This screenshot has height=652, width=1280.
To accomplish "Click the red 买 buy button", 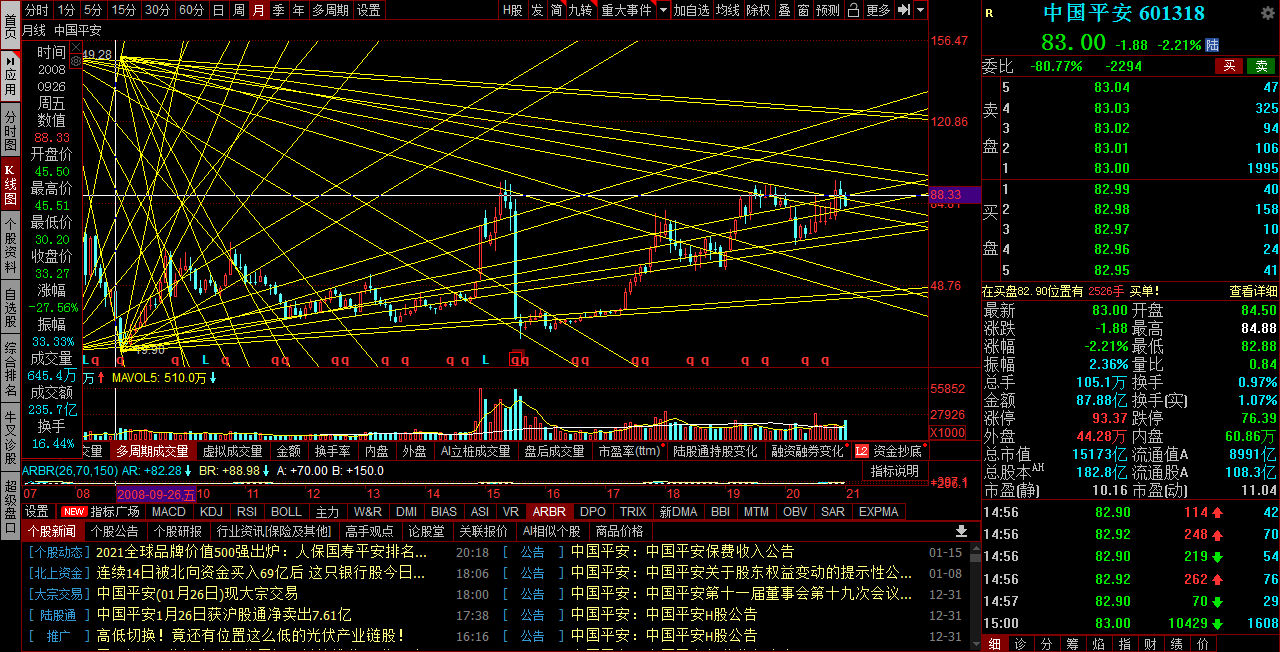I will click(1230, 66).
